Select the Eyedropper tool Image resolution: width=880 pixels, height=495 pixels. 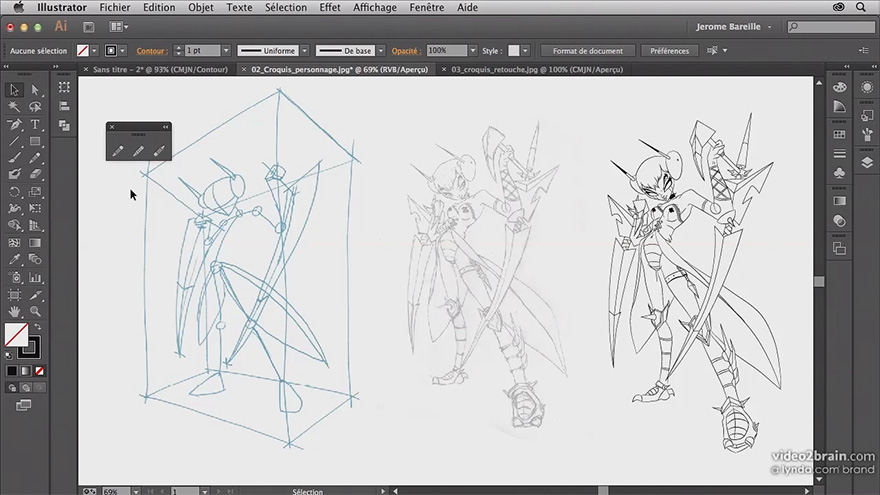pos(15,259)
